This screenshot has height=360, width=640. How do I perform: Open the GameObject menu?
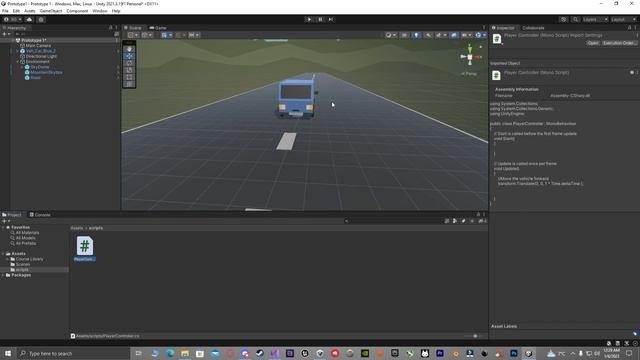51,11
